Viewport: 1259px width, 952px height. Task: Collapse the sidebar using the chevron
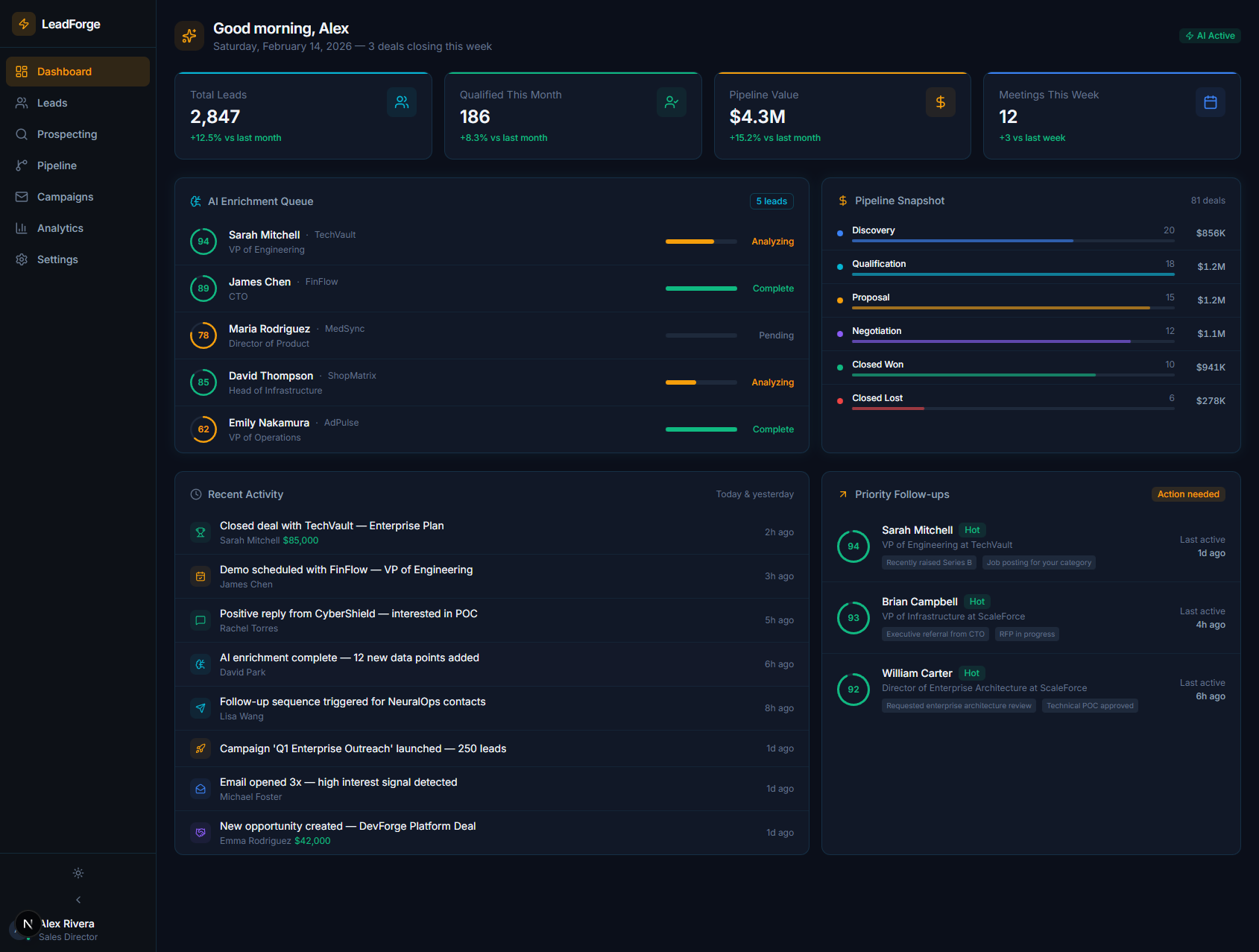(x=78, y=899)
